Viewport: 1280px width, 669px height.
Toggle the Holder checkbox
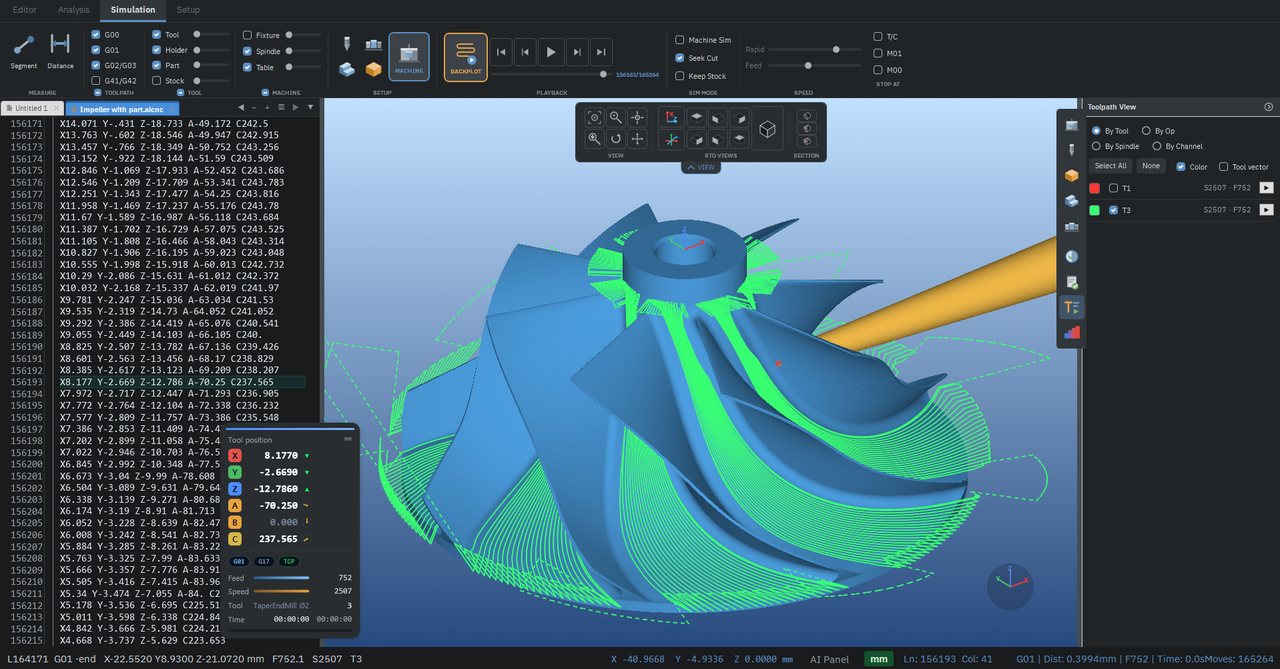tap(156, 50)
